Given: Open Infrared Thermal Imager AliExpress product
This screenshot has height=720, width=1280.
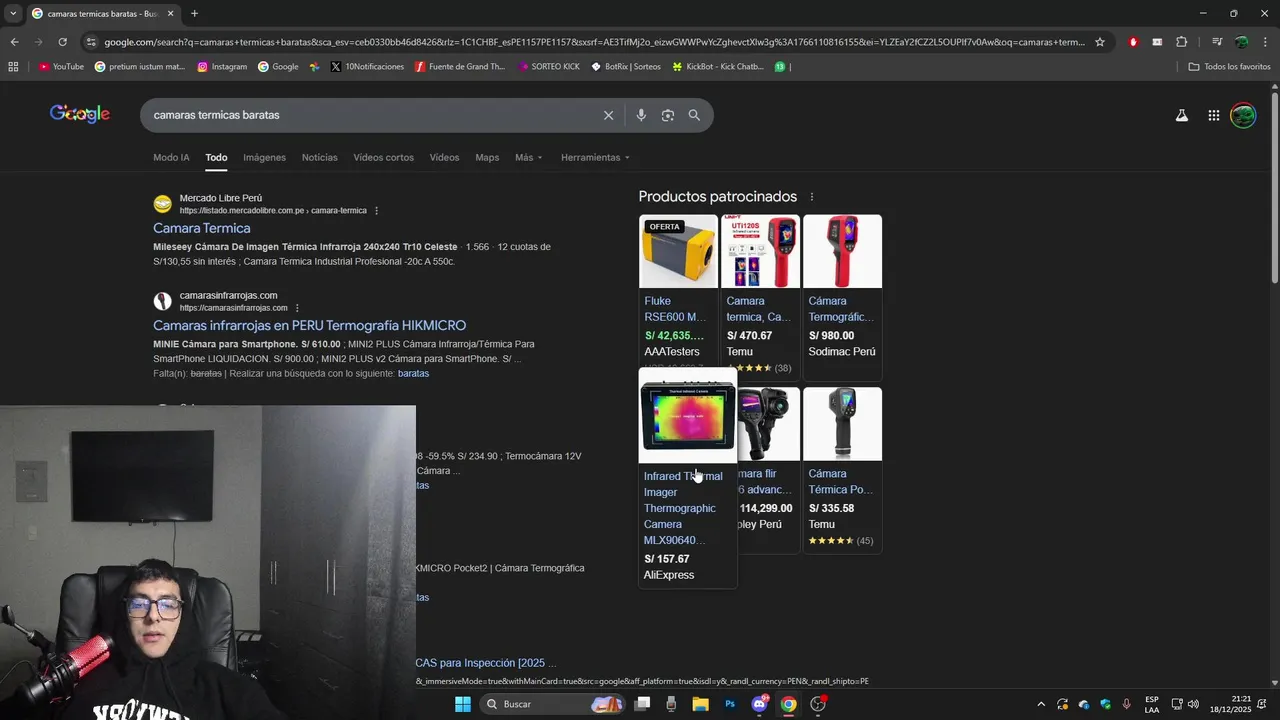Looking at the screenshot, I should tap(687, 478).
